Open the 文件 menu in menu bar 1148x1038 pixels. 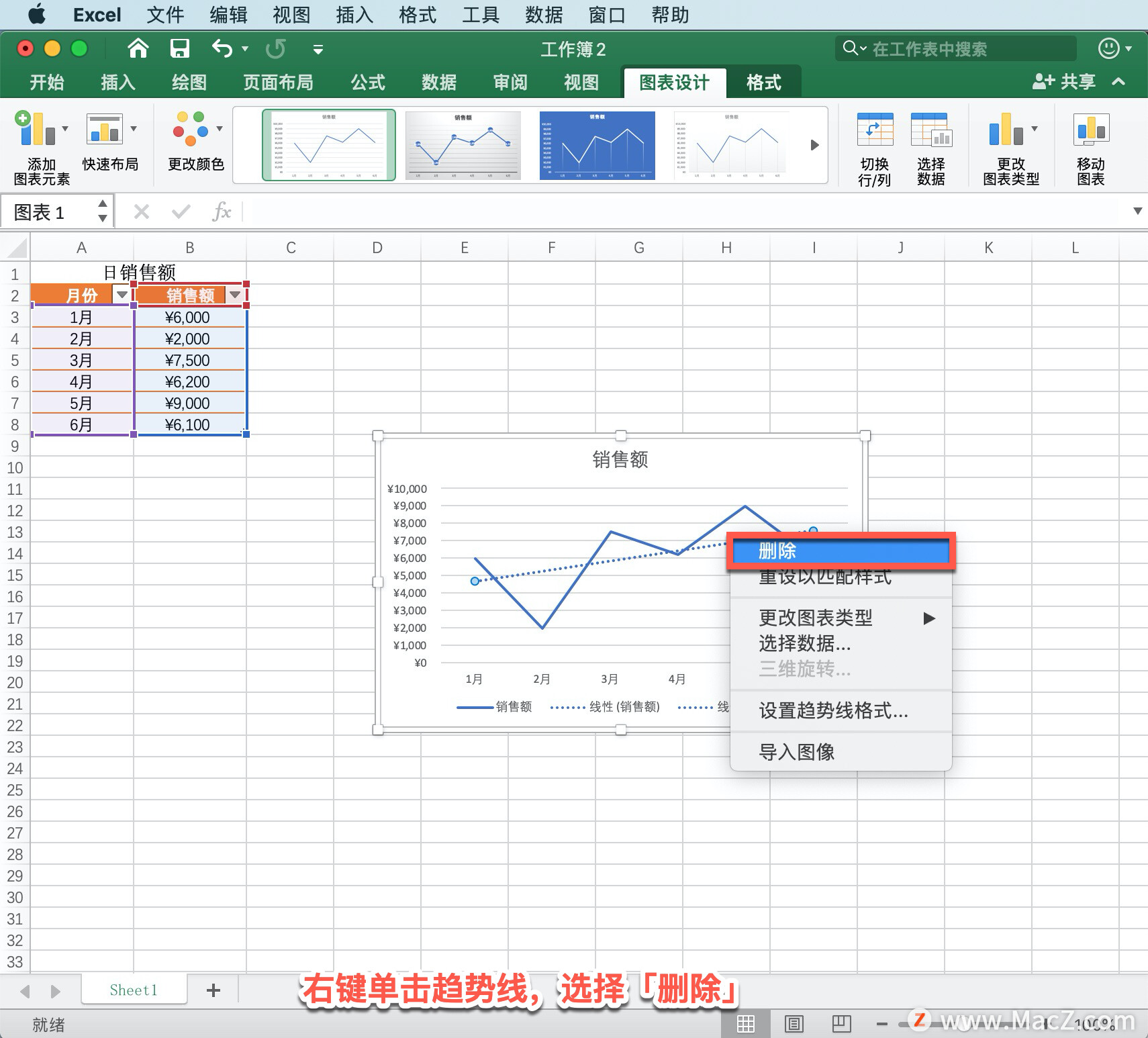click(165, 14)
